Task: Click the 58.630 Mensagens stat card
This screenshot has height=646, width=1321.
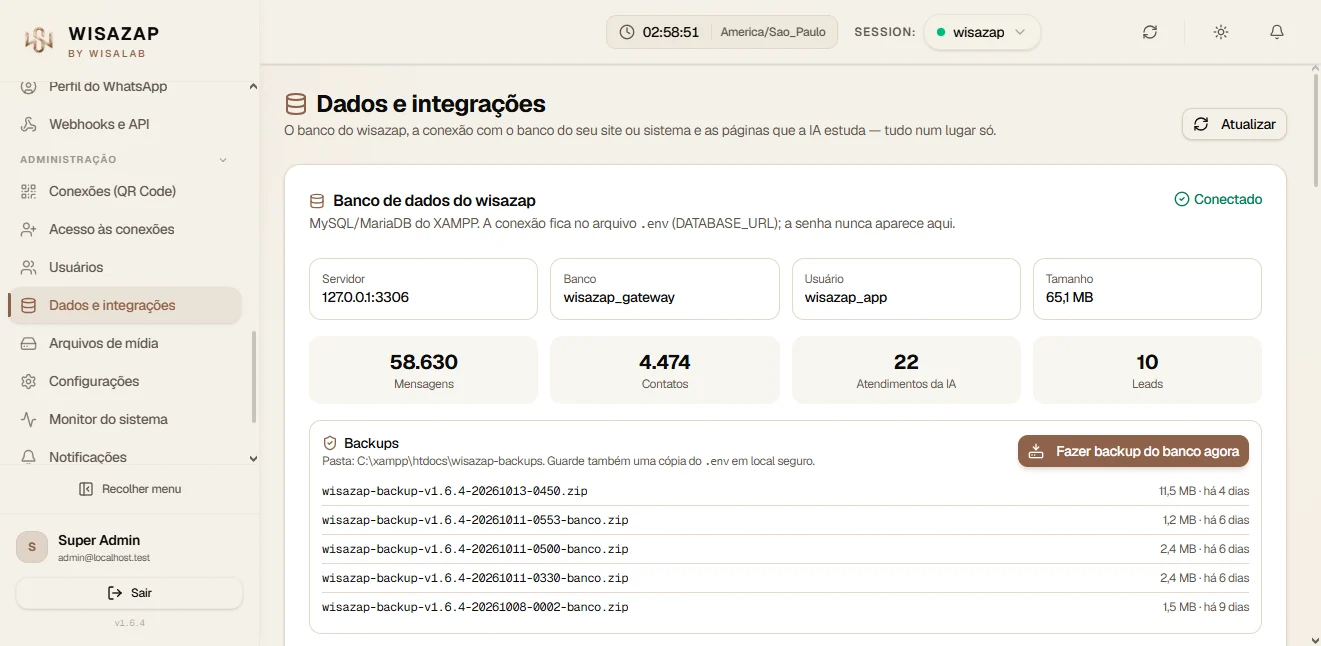Action: [x=423, y=370]
